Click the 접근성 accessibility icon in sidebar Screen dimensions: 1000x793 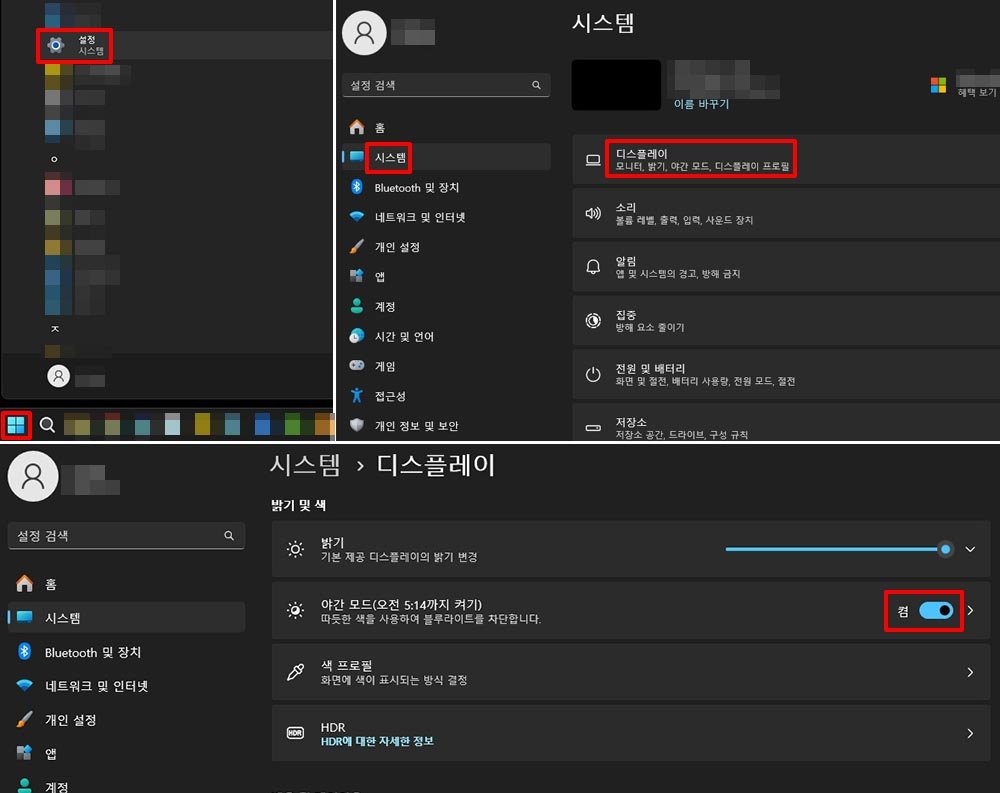357,396
